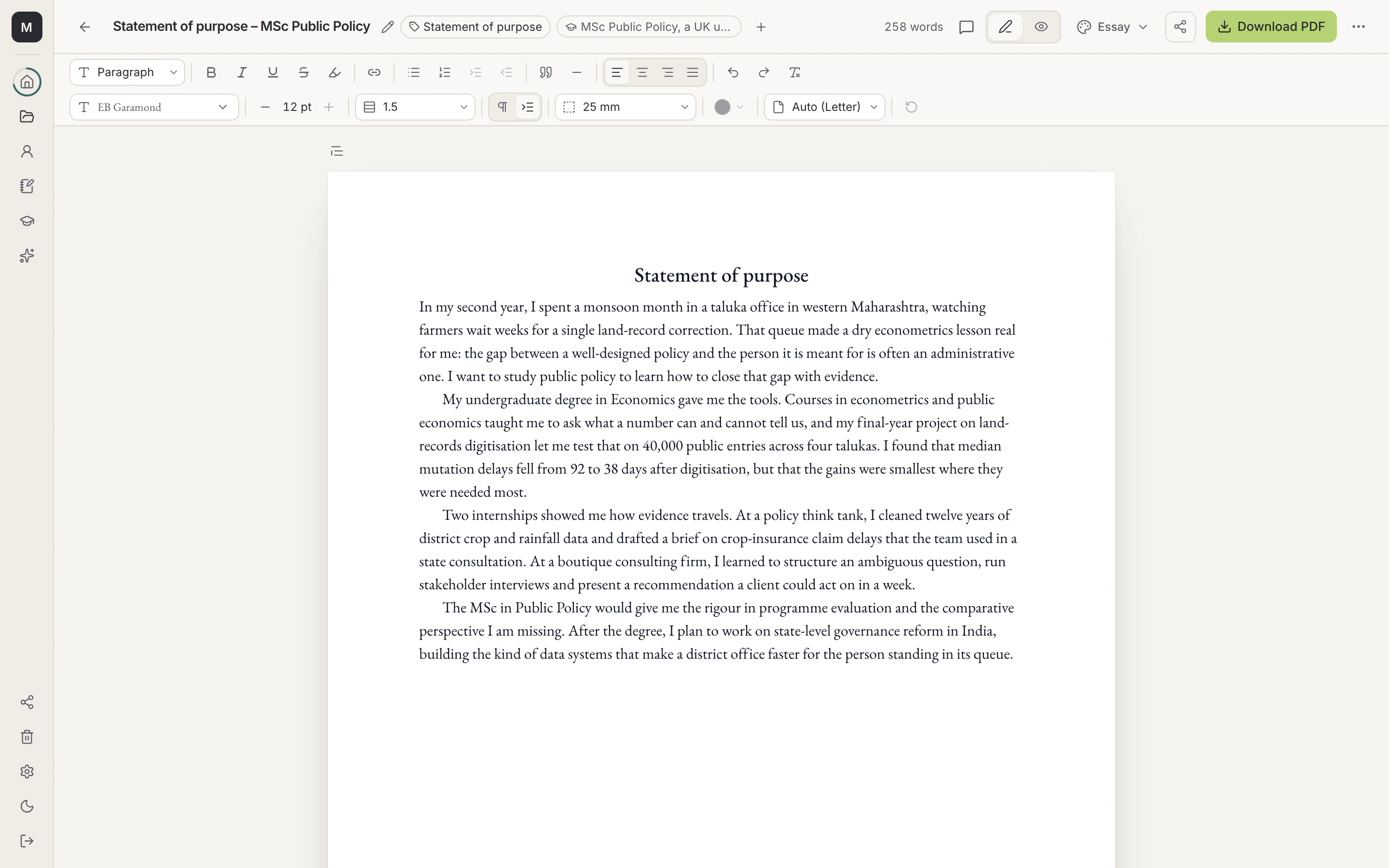This screenshot has width=1389, height=868.
Task: Click the logout icon in sidebar
Action: pos(27,841)
